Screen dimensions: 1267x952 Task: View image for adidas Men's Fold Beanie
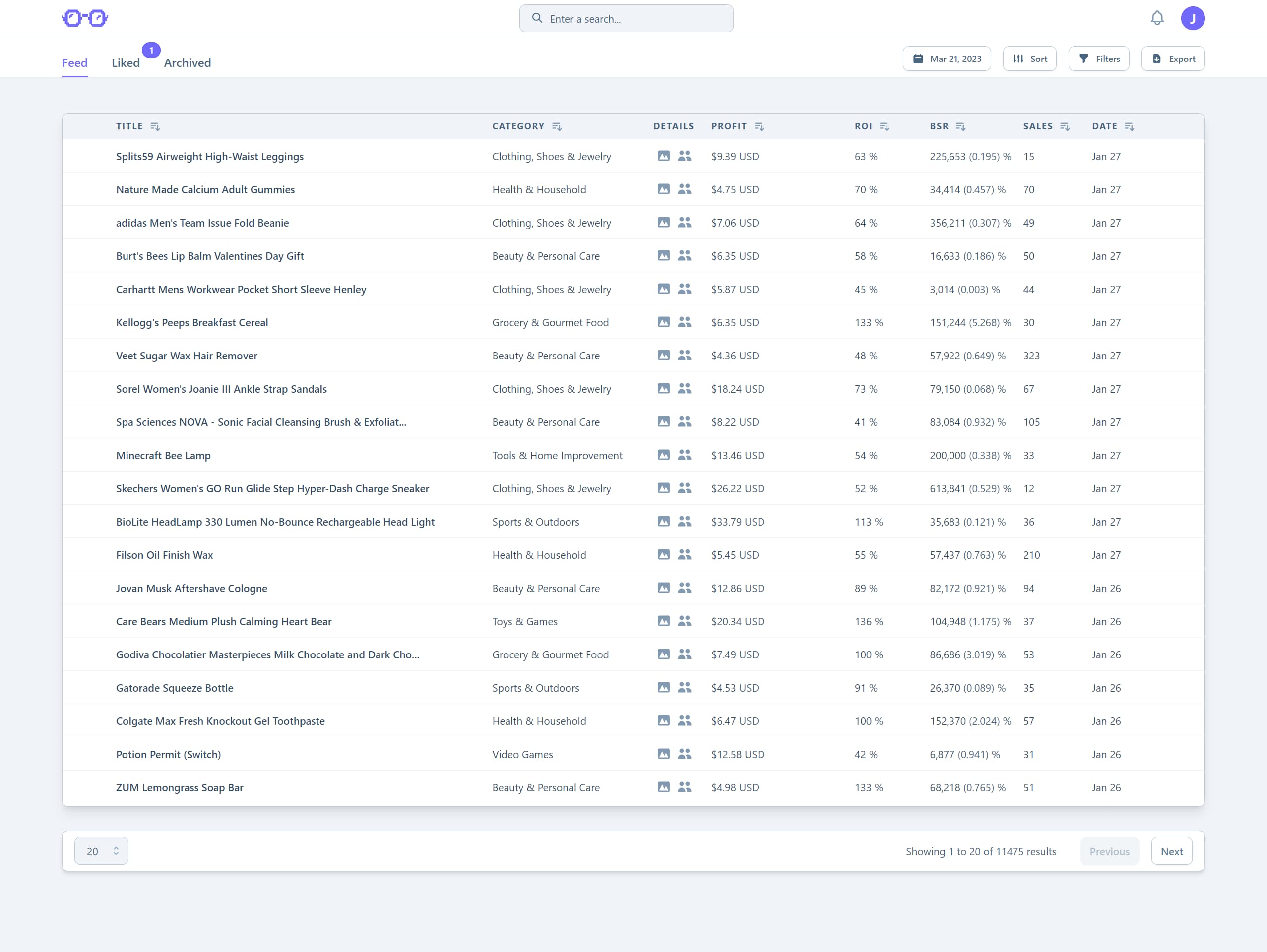pos(663,222)
